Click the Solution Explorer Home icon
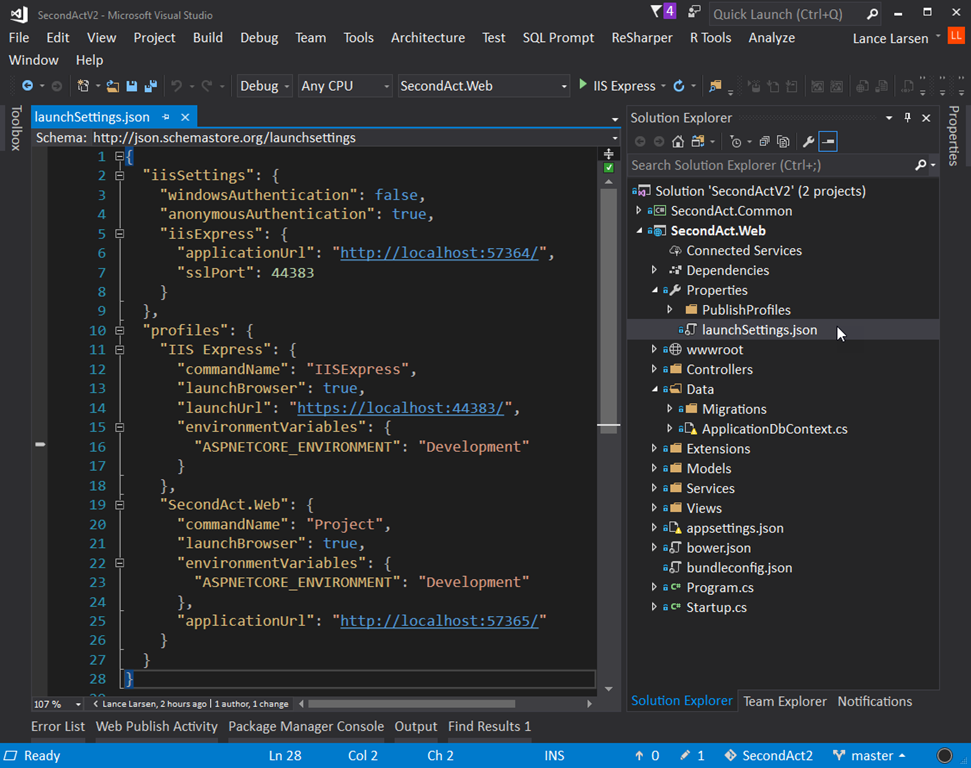The image size is (971, 768). pyautogui.click(x=678, y=142)
